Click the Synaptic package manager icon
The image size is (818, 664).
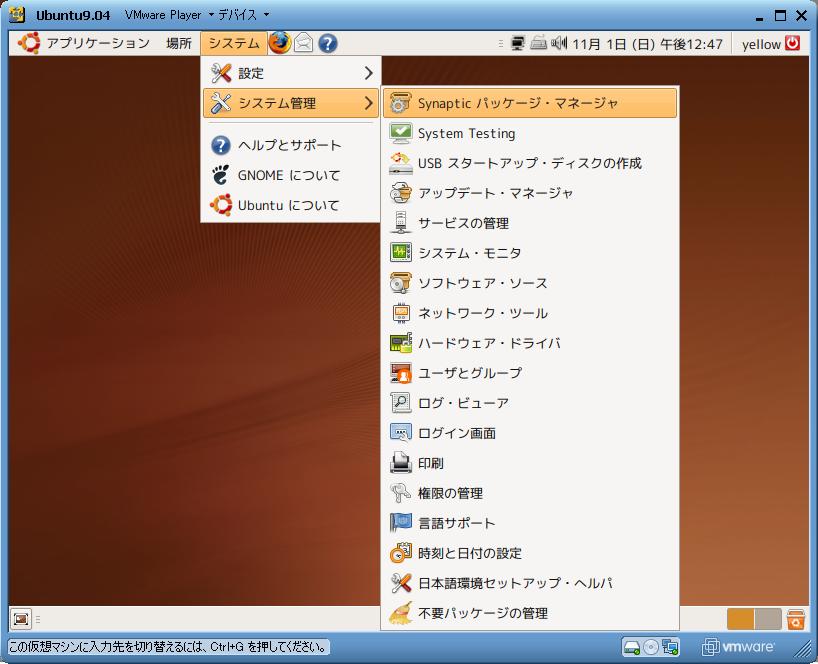tap(401, 103)
